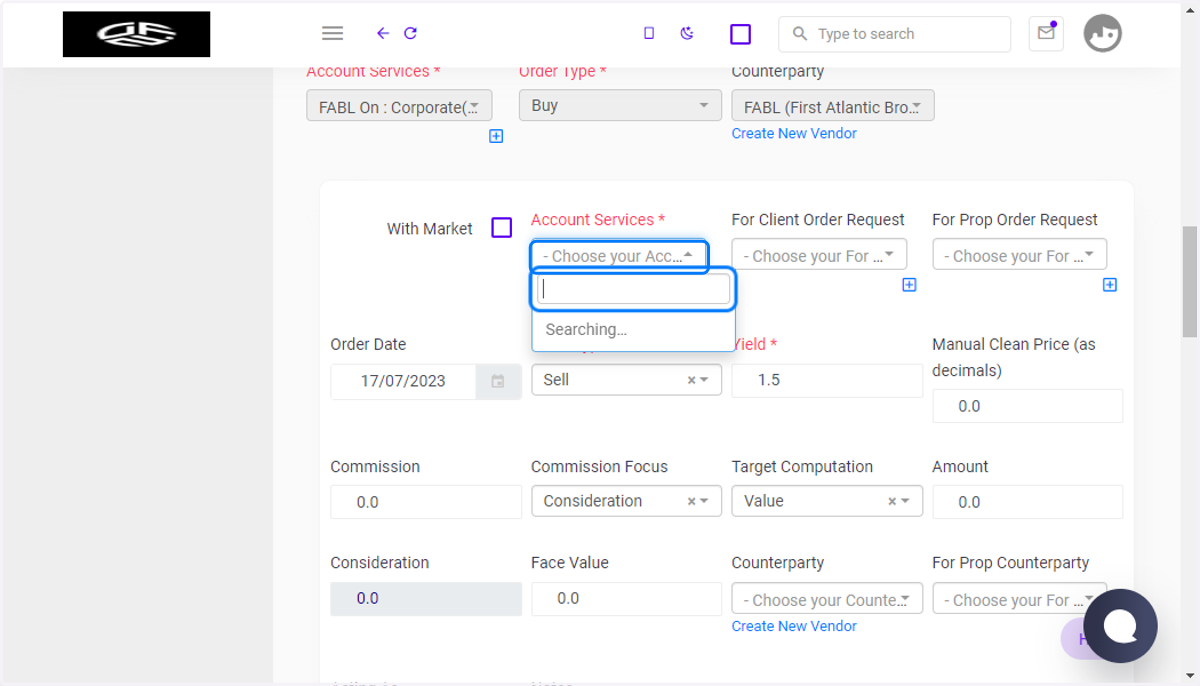Open For Prop Order Request dropdown
This screenshot has width=1200, height=686.
[x=1019, y=256]
